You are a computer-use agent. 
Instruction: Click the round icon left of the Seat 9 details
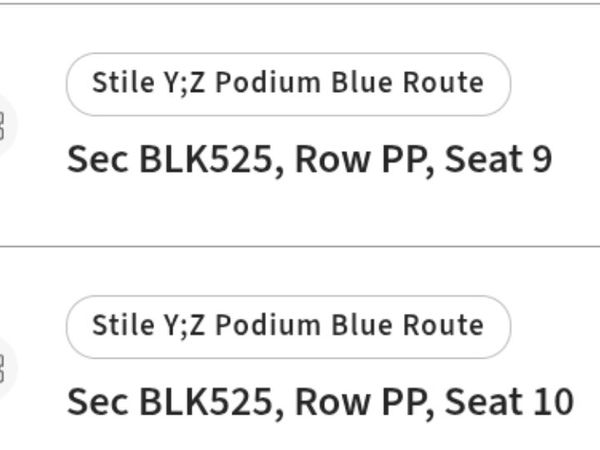(x=3, y=125)
